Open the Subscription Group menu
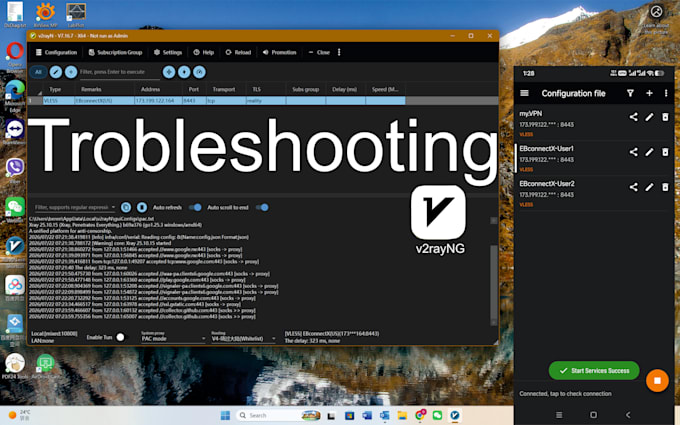This screenshot has width=680, height=425. [115, 52]
